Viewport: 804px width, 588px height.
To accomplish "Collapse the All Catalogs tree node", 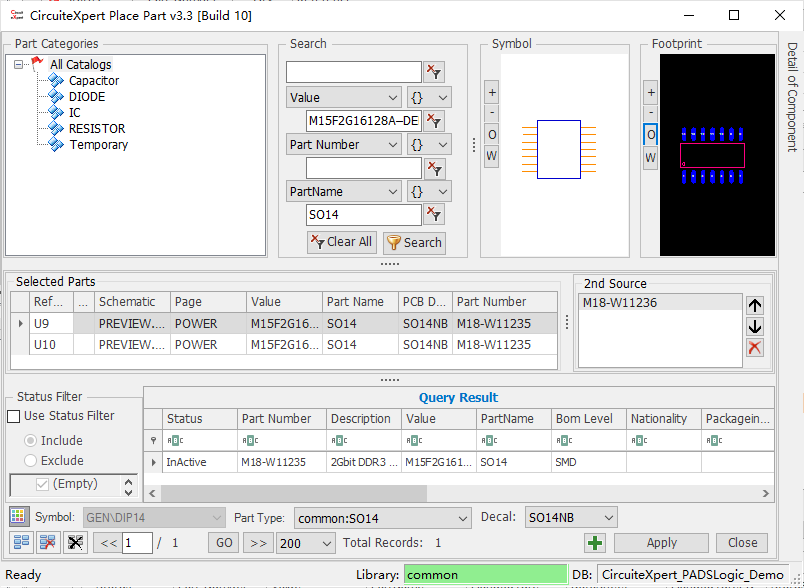I will pos(18,65).
